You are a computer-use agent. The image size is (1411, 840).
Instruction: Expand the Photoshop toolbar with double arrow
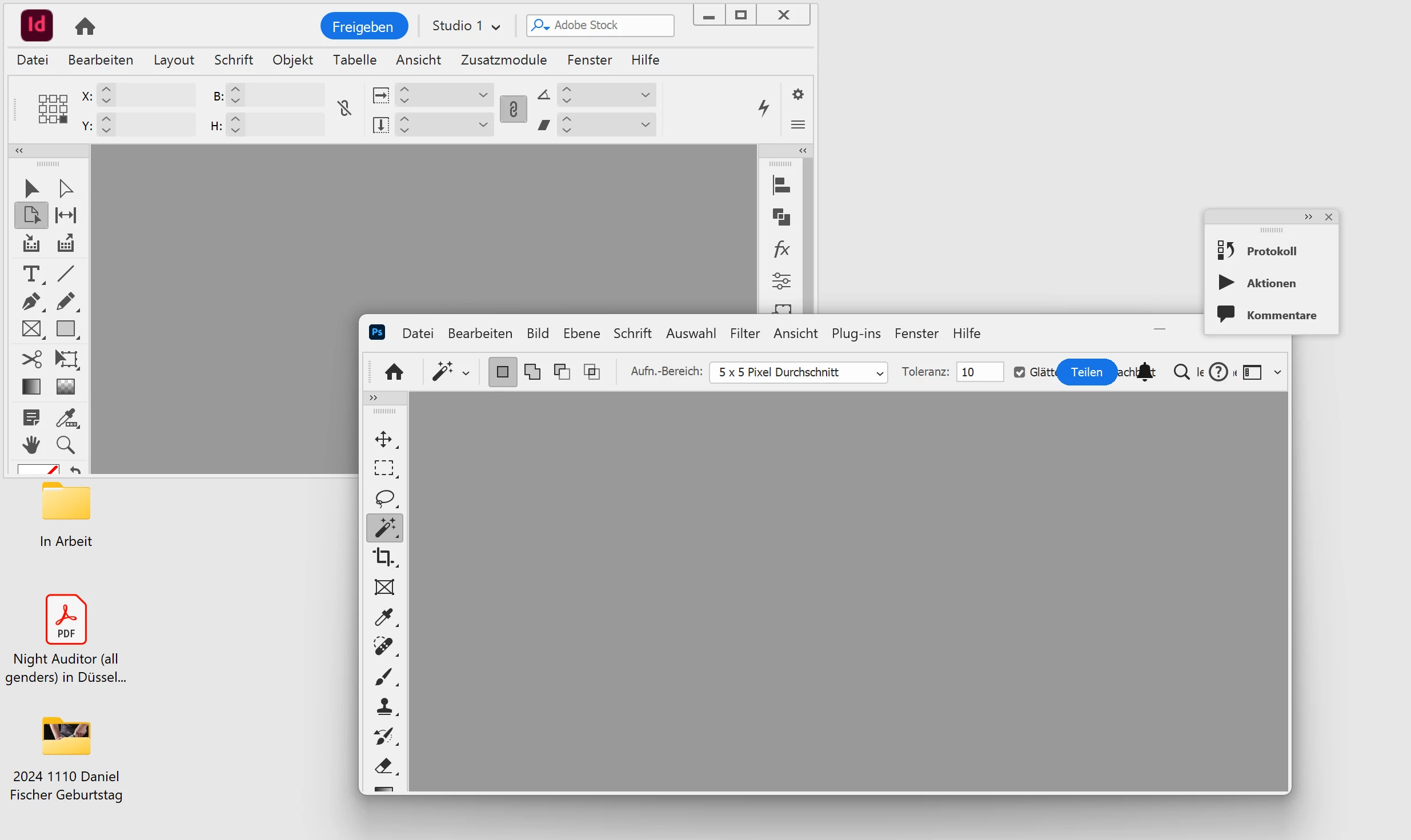[x=374, y=398]
